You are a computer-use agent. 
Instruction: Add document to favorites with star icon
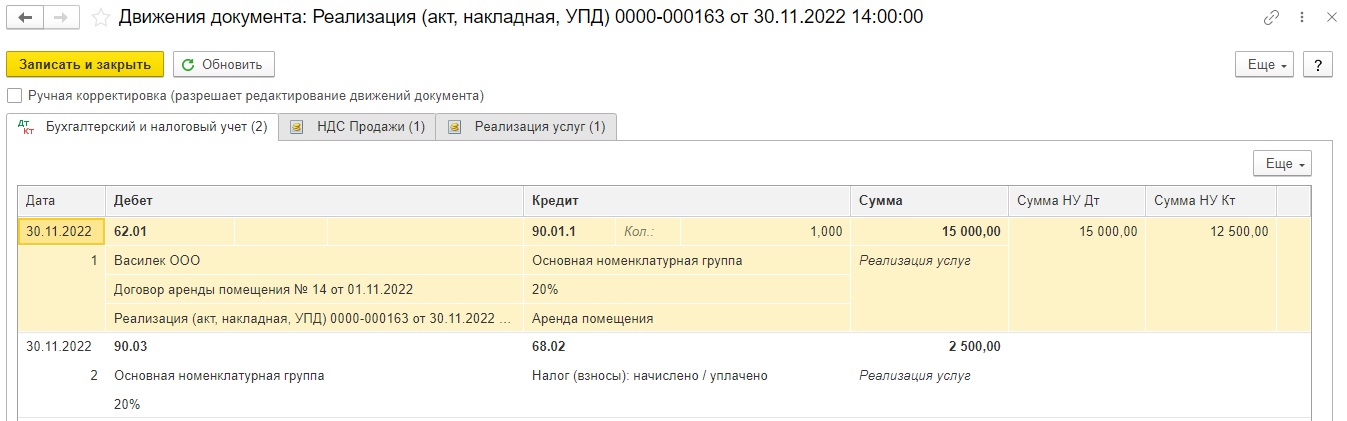[x=101, y=17]
